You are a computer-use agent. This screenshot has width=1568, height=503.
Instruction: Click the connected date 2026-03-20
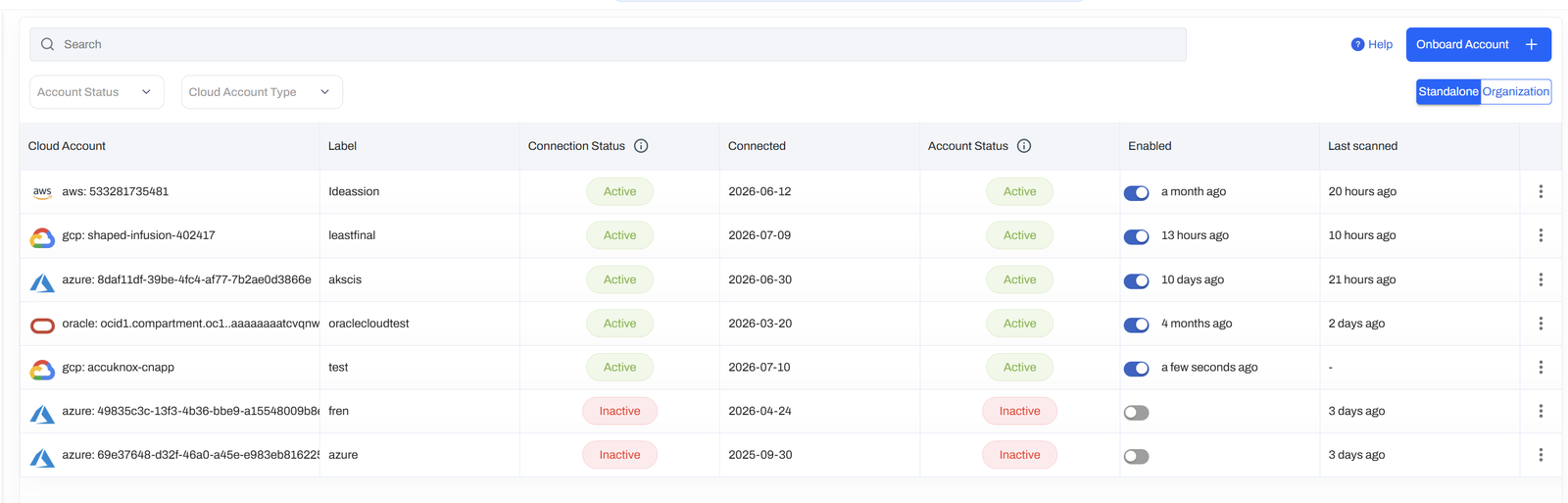(759, 324)
